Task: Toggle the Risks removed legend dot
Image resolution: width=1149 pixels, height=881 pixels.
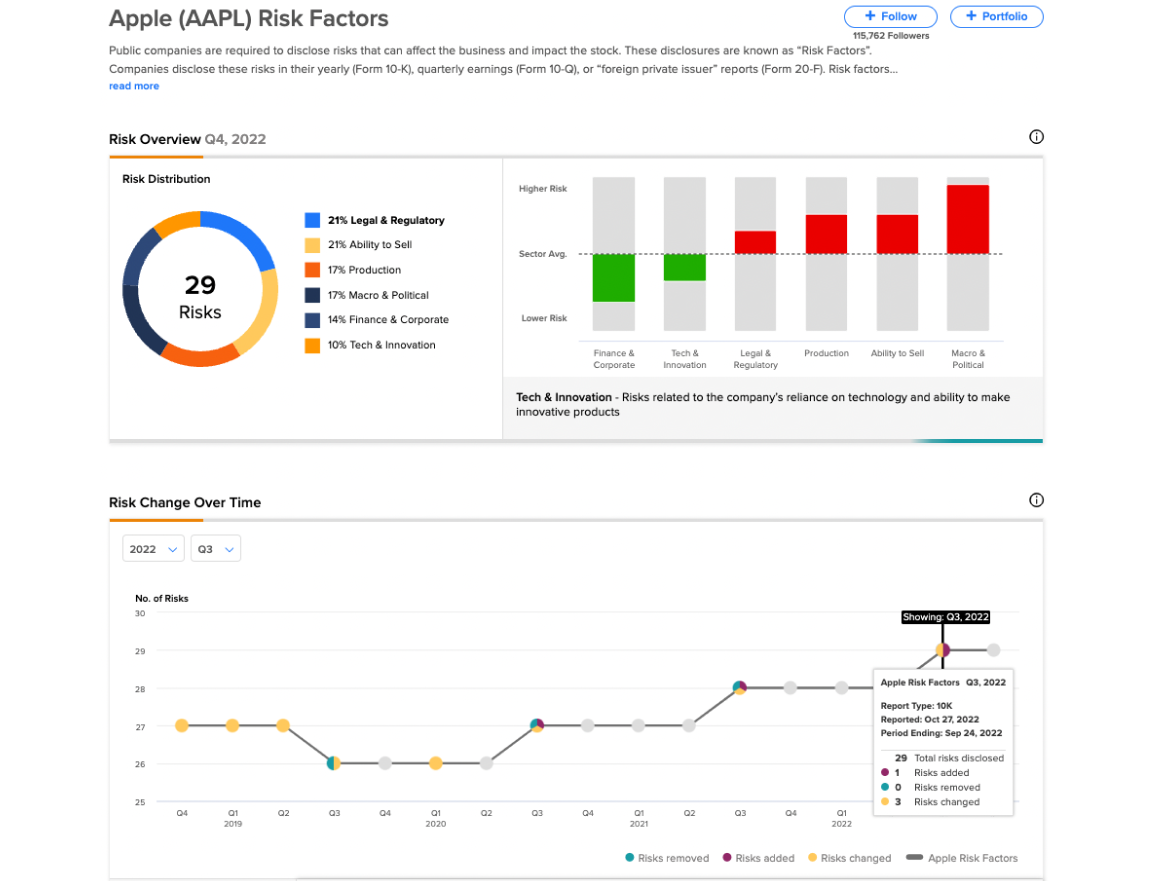Action: pyautogui.click(x=629, y=858)
